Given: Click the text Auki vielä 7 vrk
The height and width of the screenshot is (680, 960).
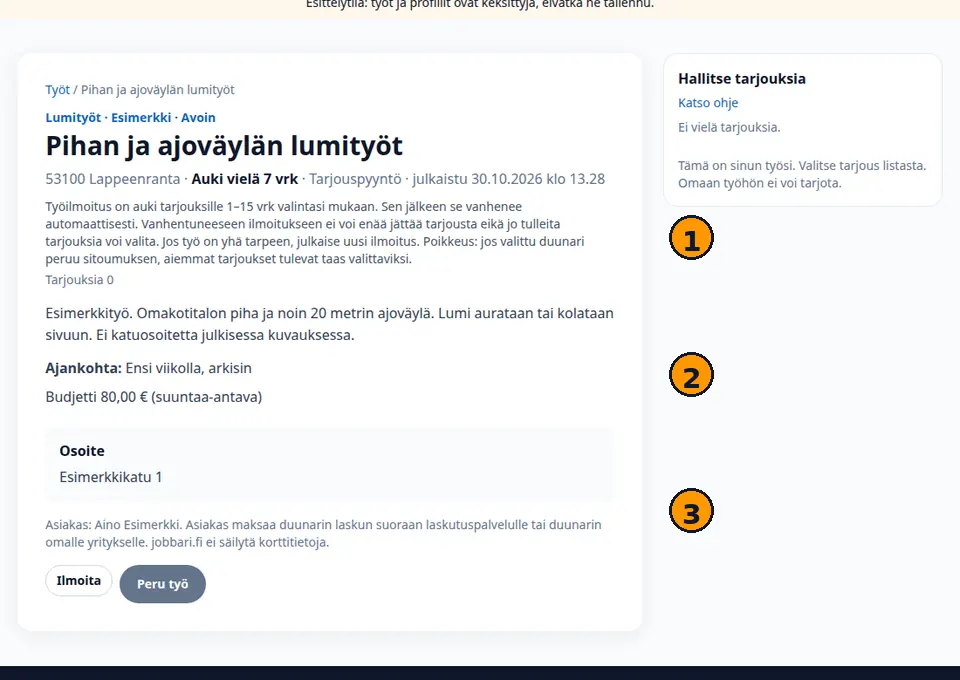Looking at the screenshot, I should (244, 179).
